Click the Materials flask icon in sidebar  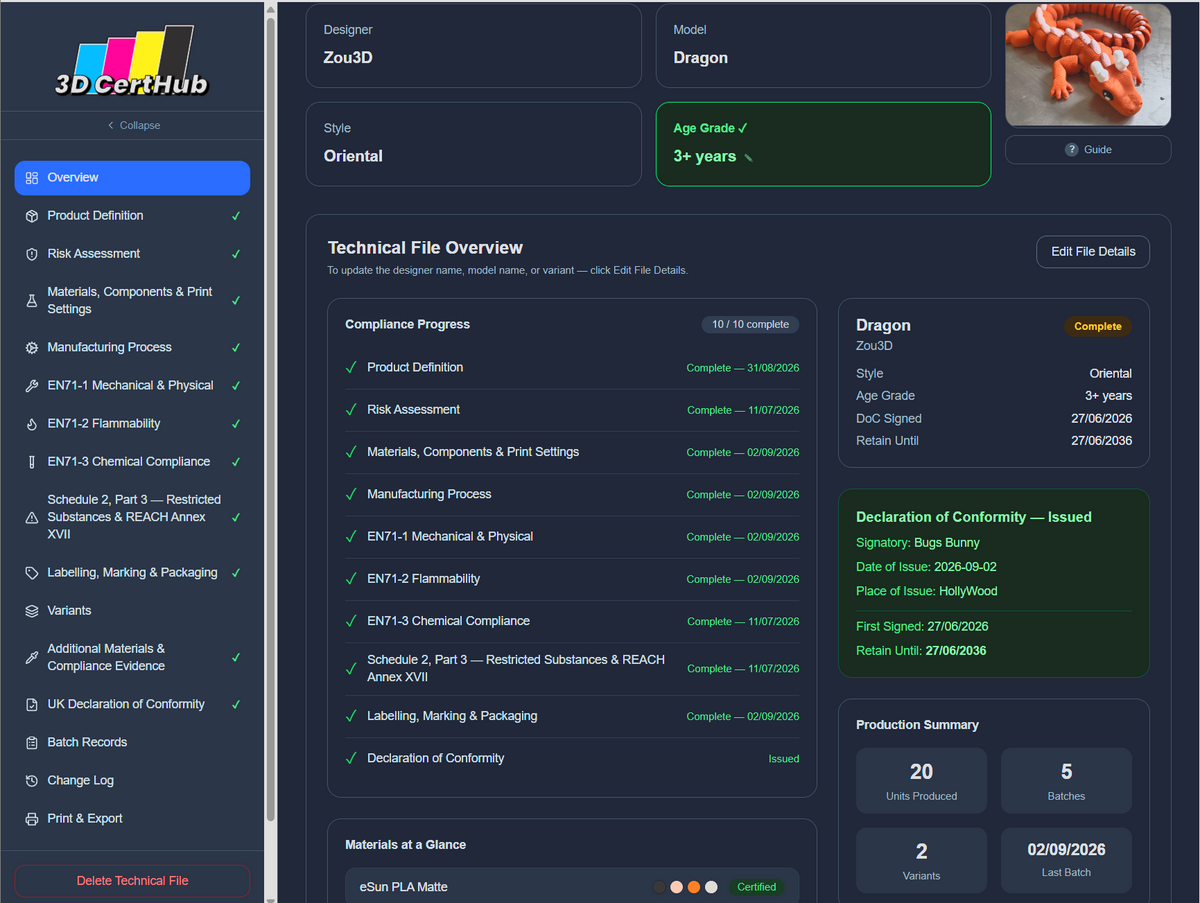pos(31,301)
